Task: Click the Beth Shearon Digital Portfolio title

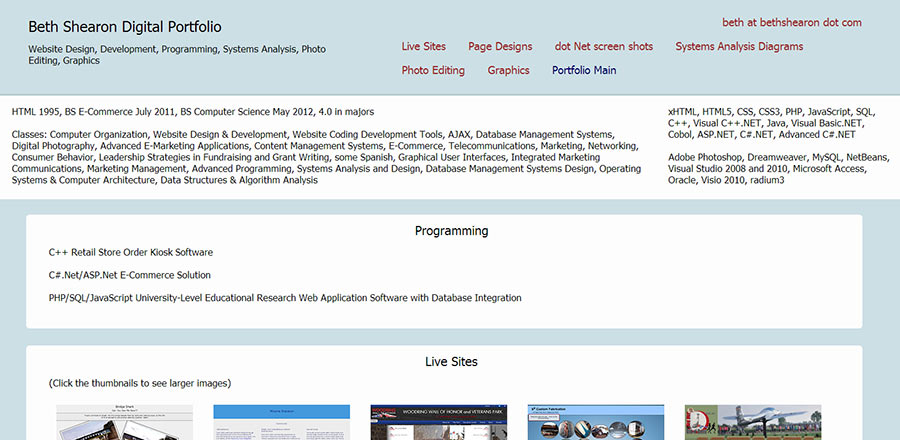Action: coord(125,27)
